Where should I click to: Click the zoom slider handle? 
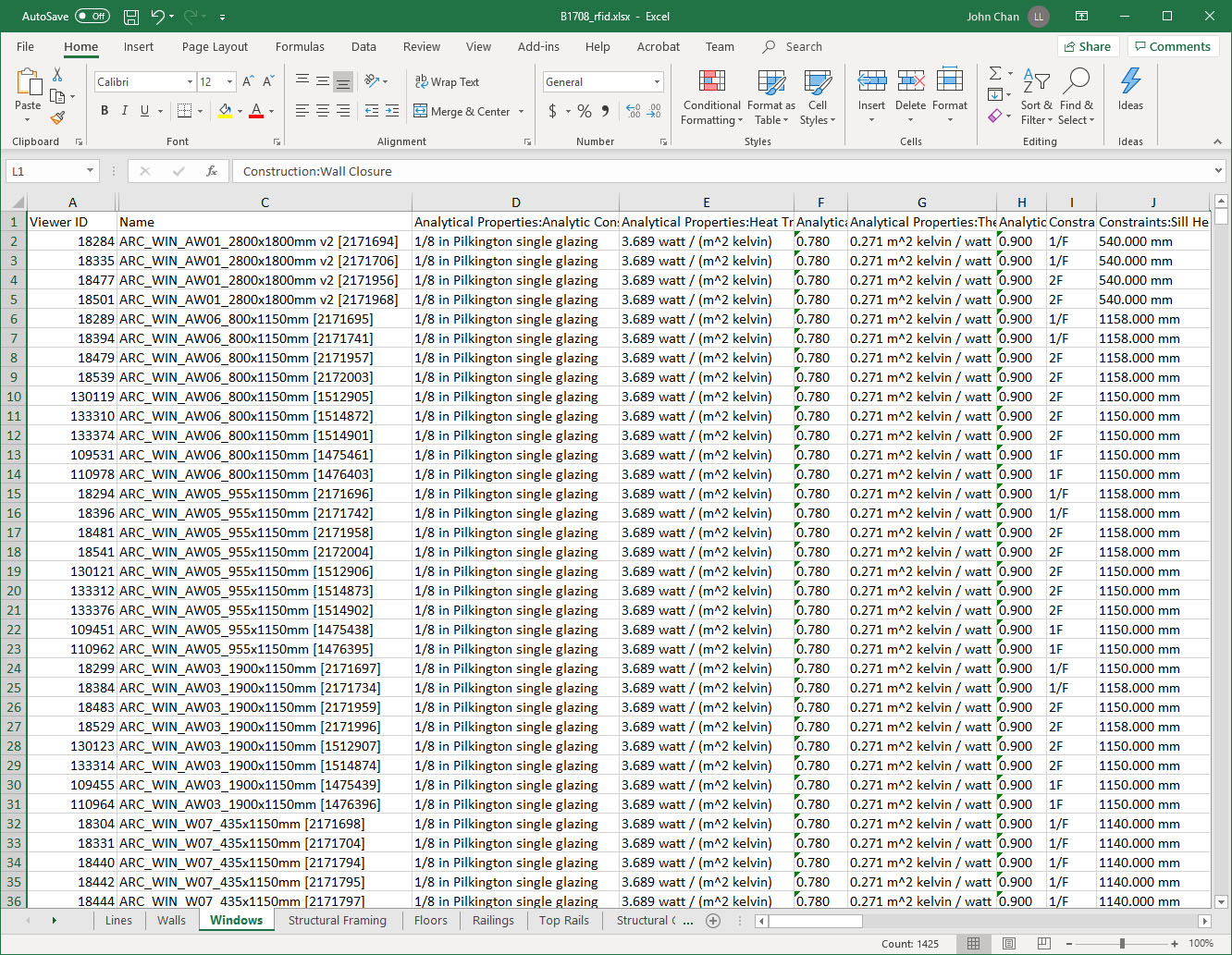tap(1122, 944)
